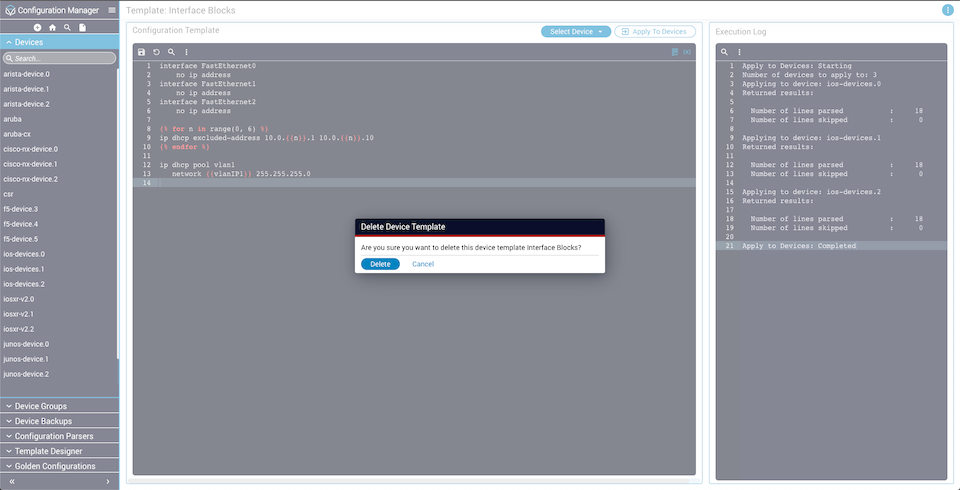Cancel the Delete Device Template dialog
The width and height of the screenshot is (960, 490).
pos(422,264)
